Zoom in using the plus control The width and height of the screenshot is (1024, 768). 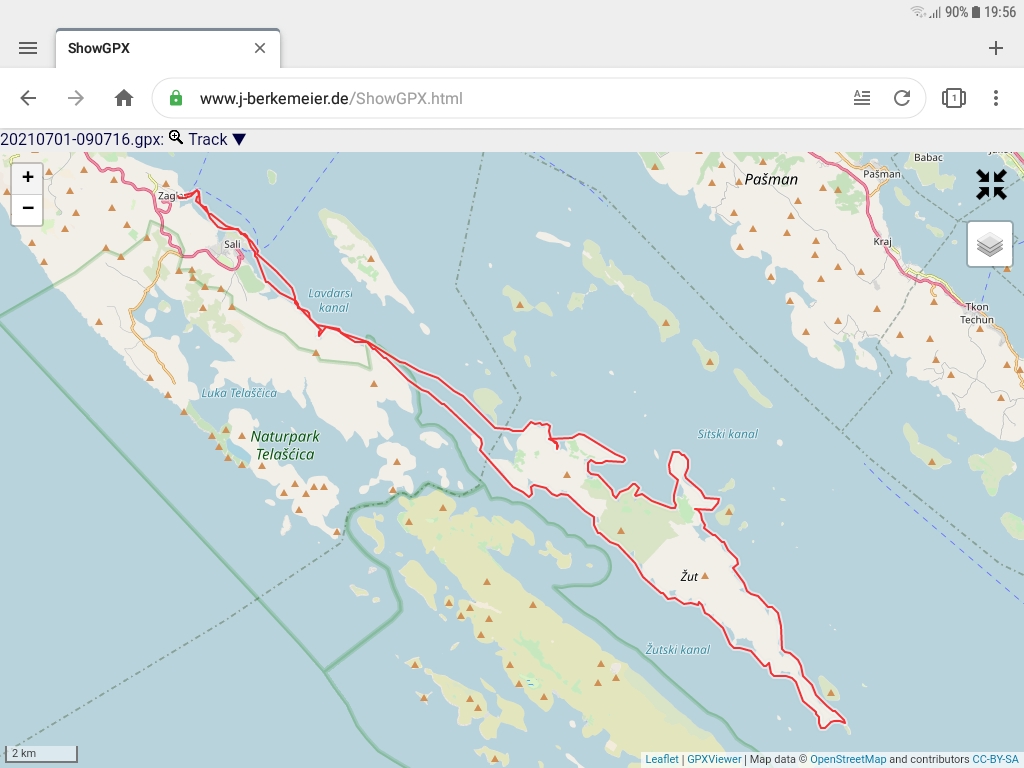click(x=27, y=178)
